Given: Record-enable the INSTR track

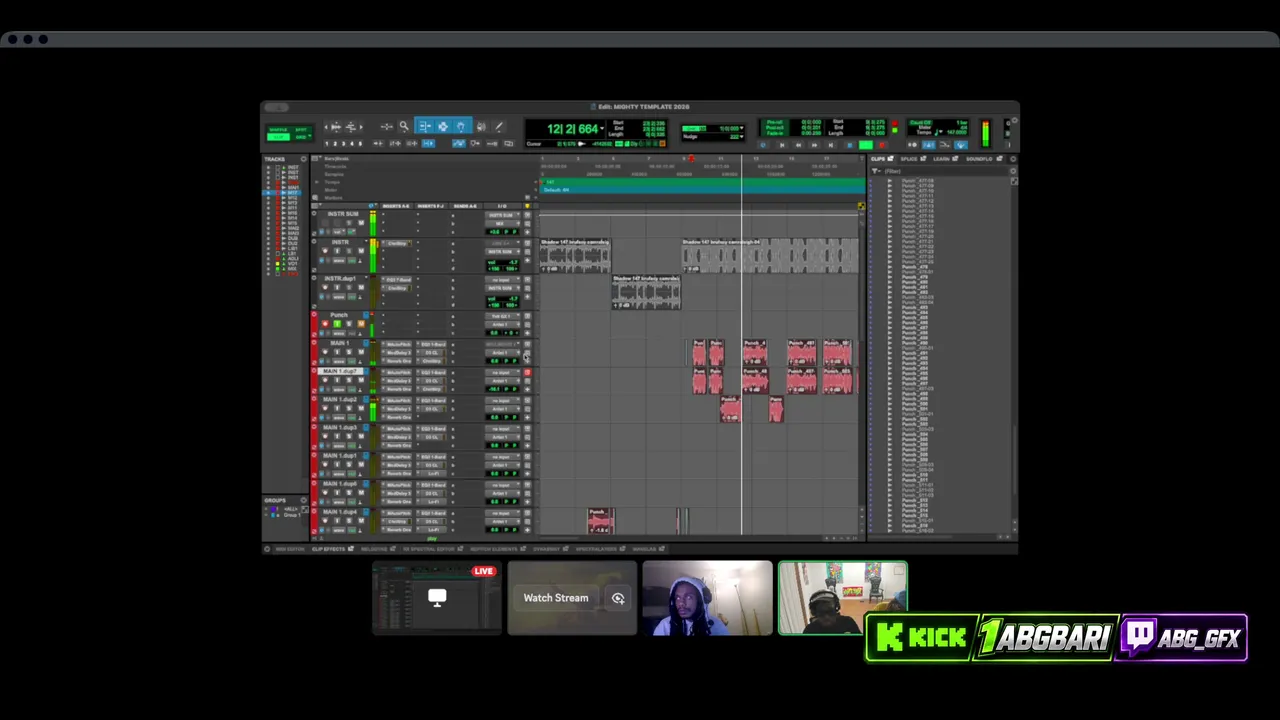Looking at the screenshot, I should point(325,251).
